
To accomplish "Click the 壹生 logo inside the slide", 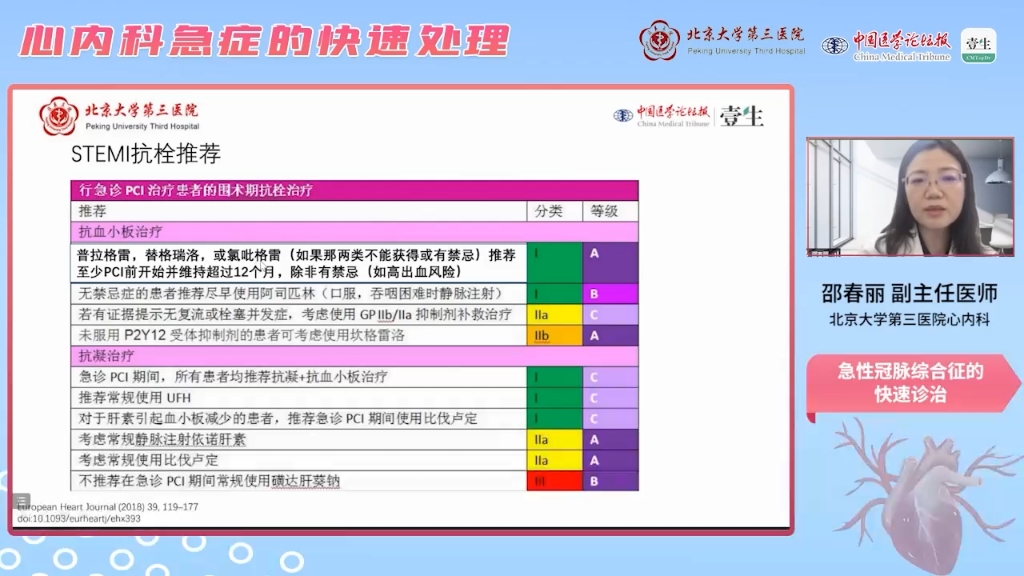I will (741, 116).
